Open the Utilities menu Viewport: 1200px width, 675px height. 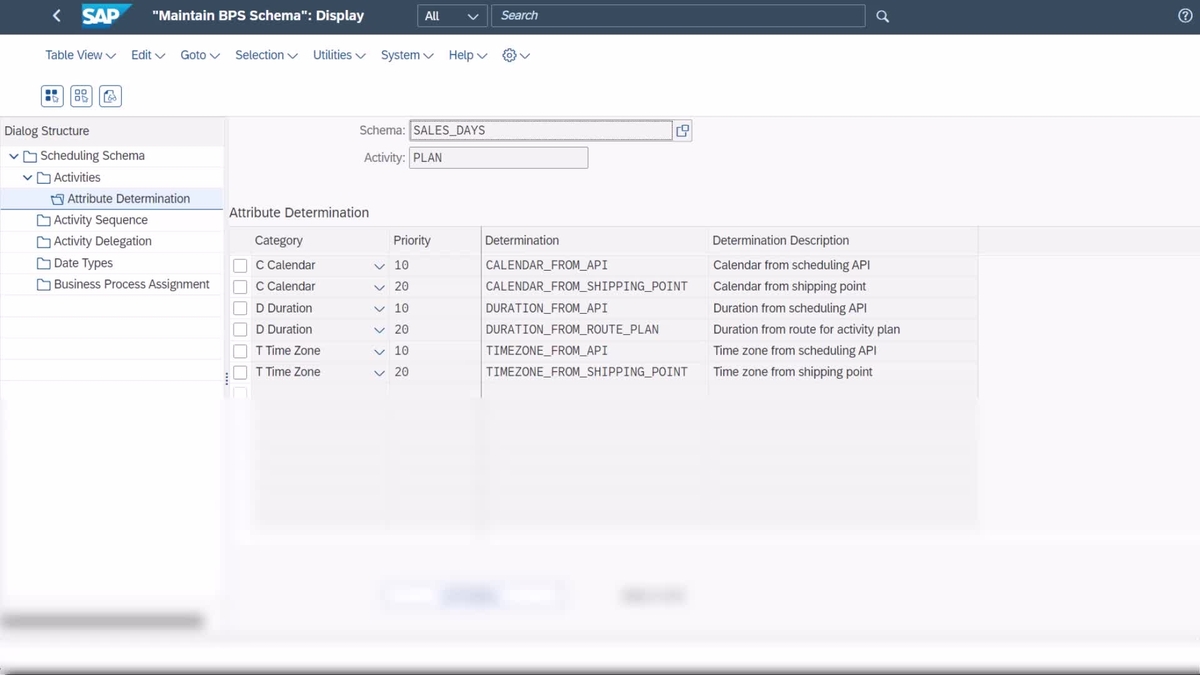point(333,56)
